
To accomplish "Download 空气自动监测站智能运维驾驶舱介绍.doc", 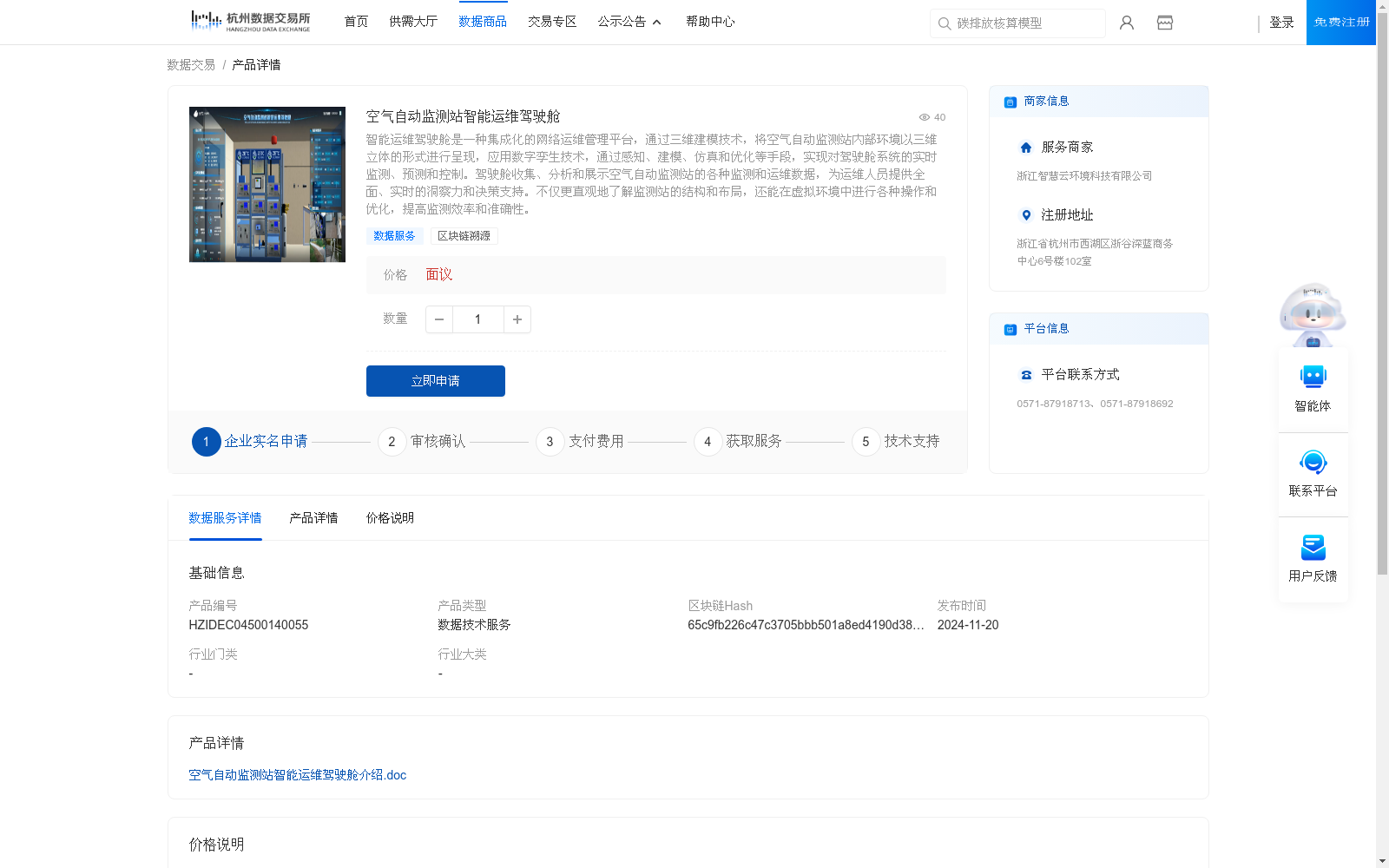I will (298, 775).
